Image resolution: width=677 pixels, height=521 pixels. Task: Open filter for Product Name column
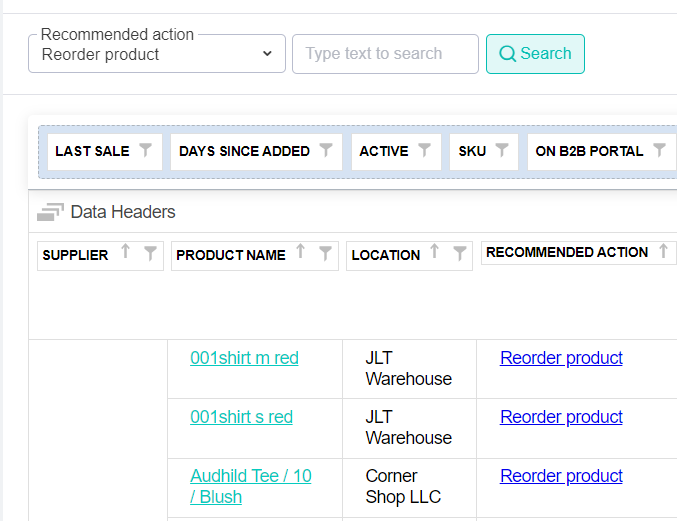[325, 254]
